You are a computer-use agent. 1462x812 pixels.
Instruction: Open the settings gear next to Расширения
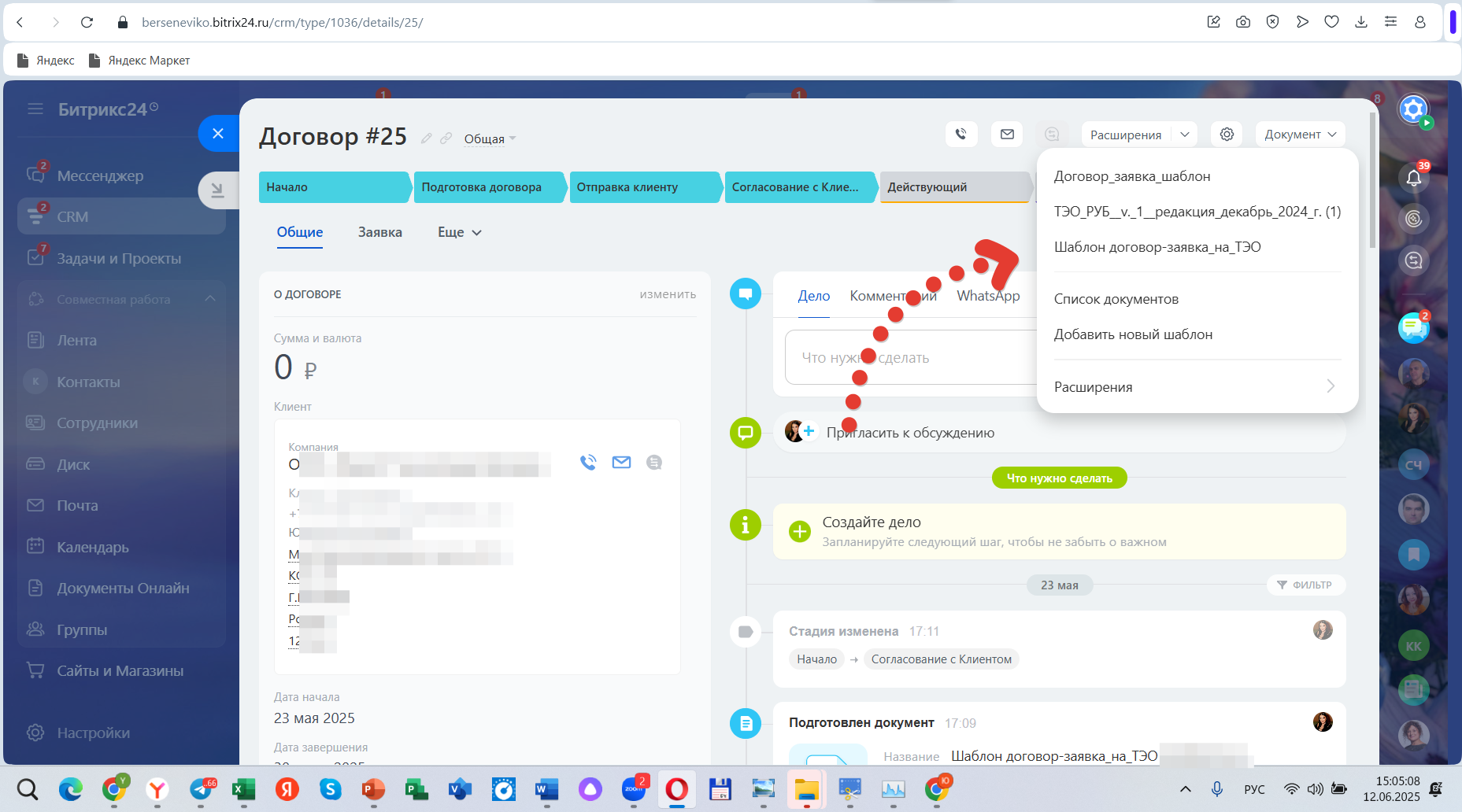[1227, 135]
